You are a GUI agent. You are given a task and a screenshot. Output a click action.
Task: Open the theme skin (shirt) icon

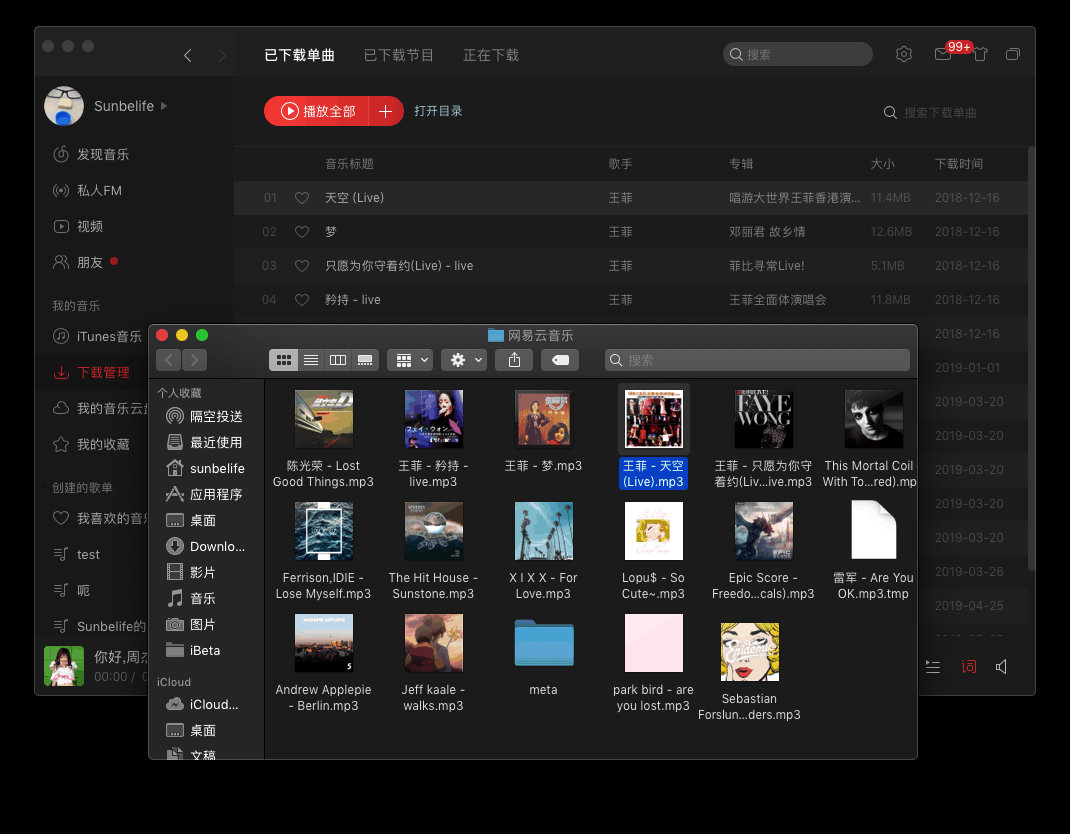[980, 54]
